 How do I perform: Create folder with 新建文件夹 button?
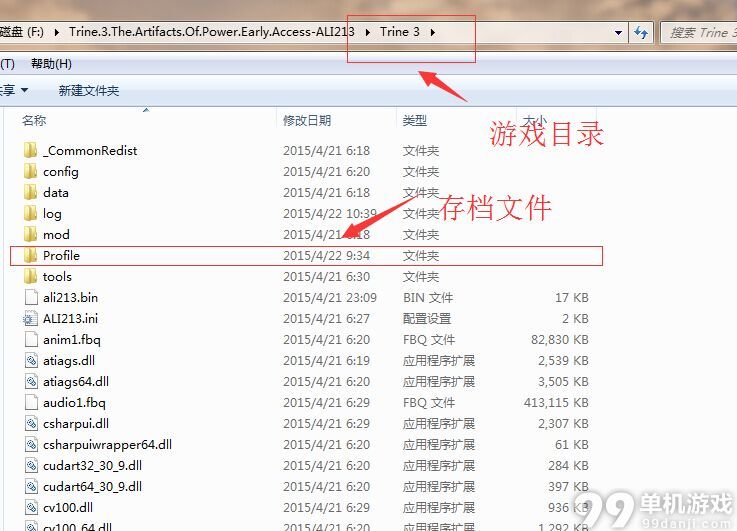click(88, 90)
